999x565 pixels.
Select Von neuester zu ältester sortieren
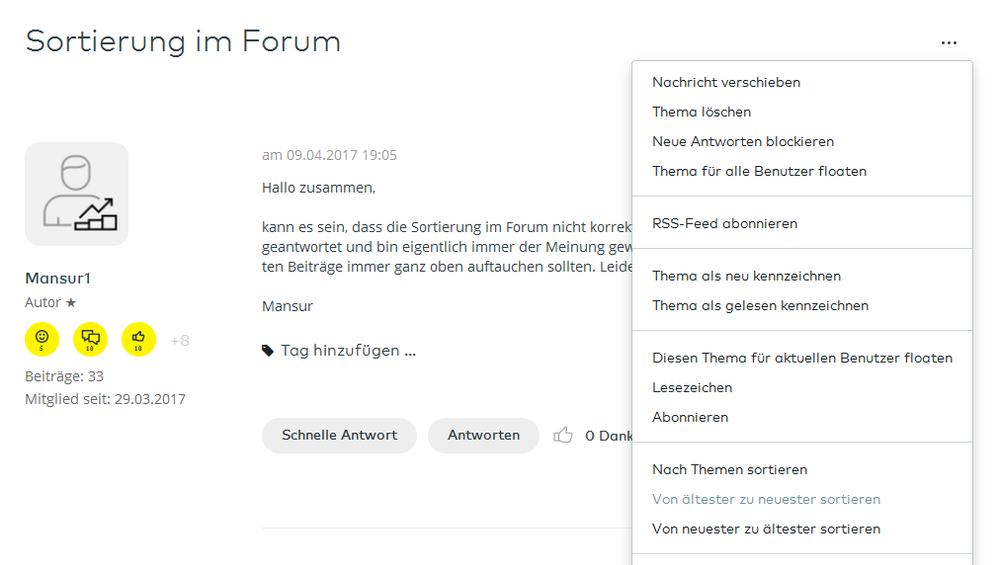click(x=766, y=529)
